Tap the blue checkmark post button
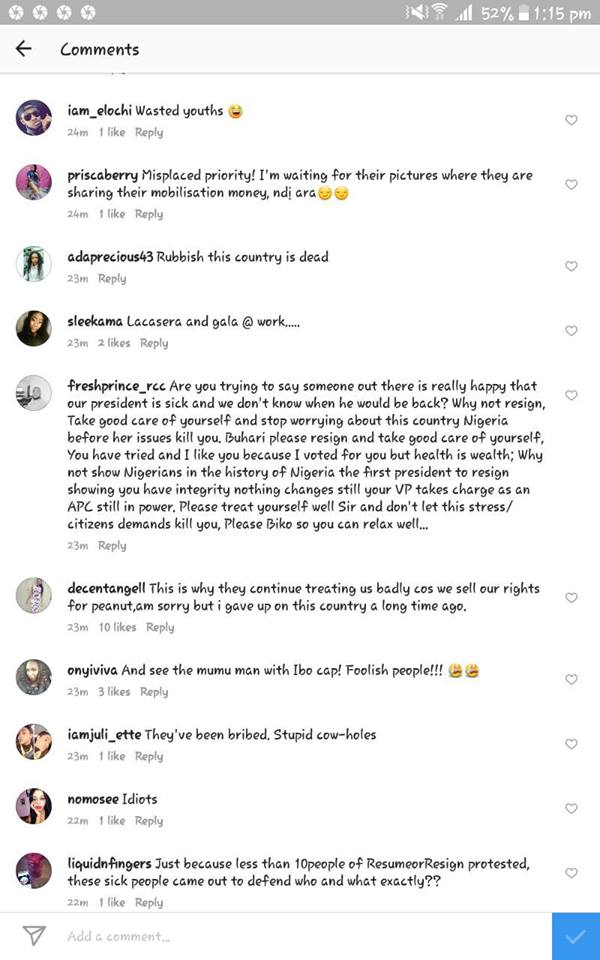Image resolution: width=600 pixels, height=960 pixels. pyautogui.click(x=575, y=937)
